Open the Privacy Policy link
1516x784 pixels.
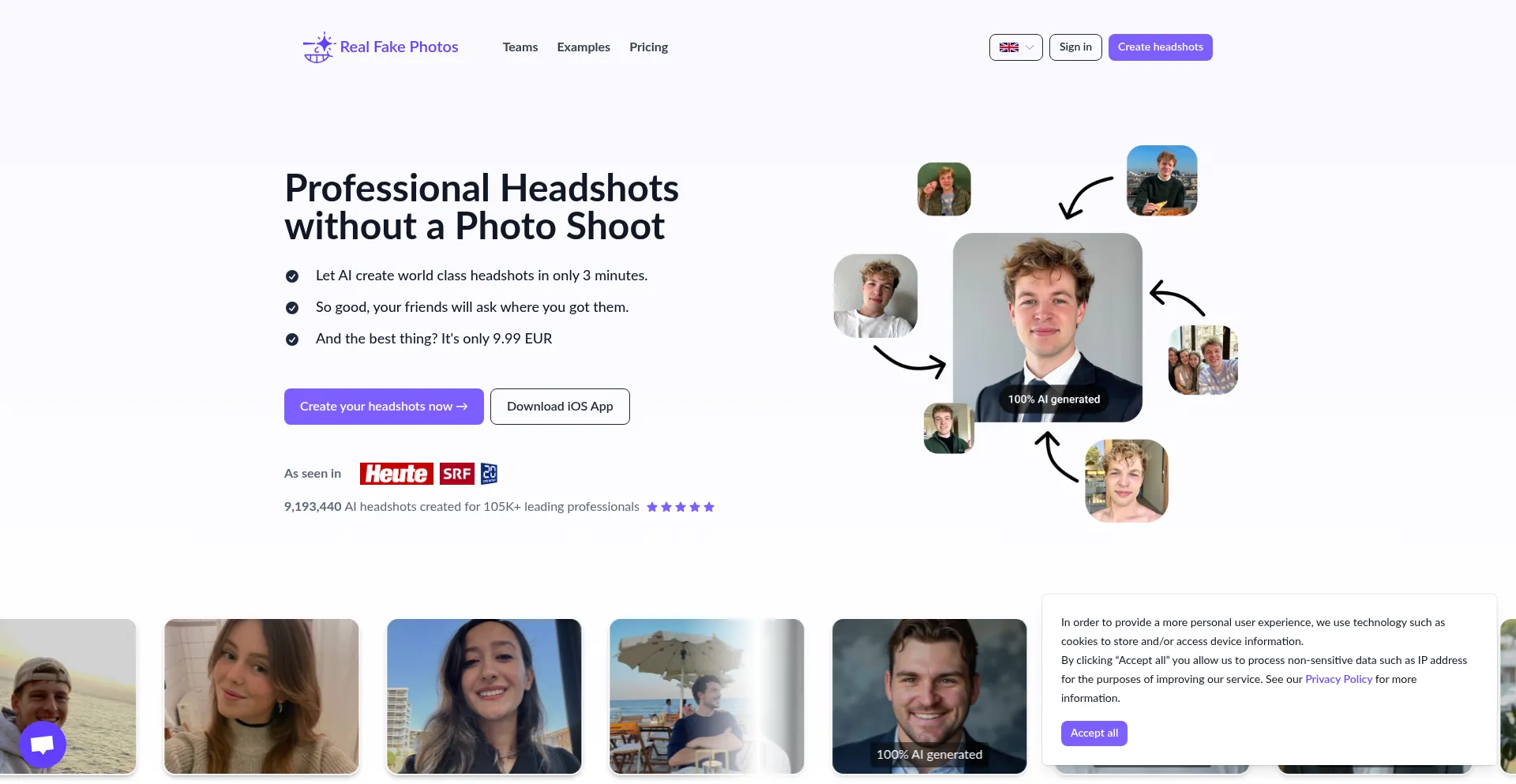1338,679
